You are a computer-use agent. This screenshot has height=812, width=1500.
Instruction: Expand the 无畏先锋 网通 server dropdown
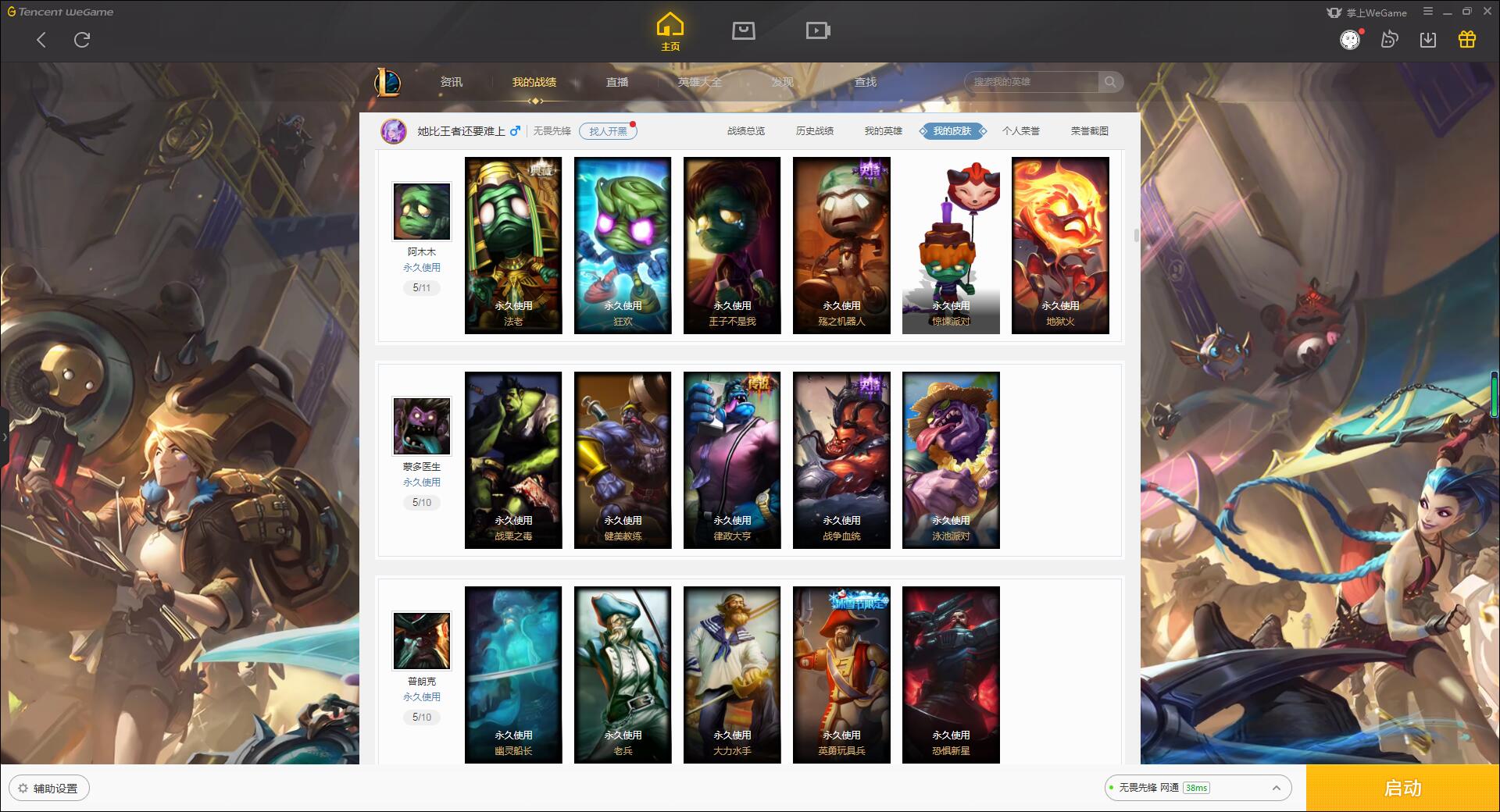[x=1198, y=788]
